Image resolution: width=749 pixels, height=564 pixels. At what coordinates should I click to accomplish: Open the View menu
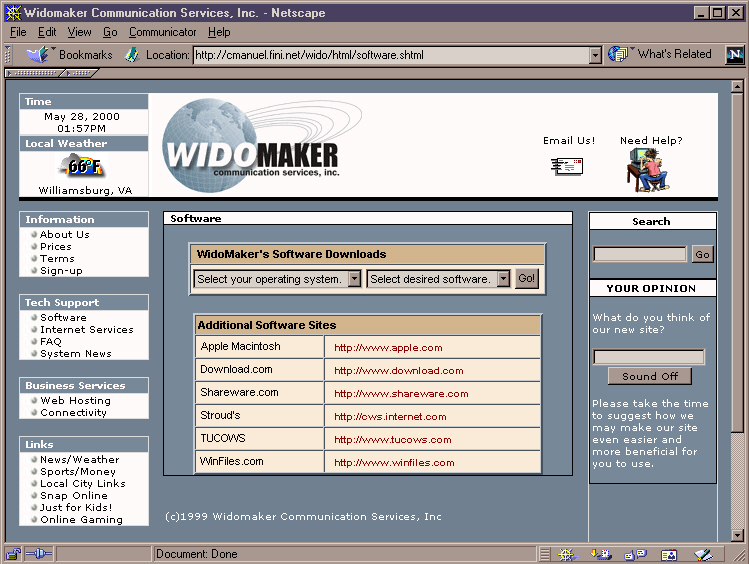[79, 32]
